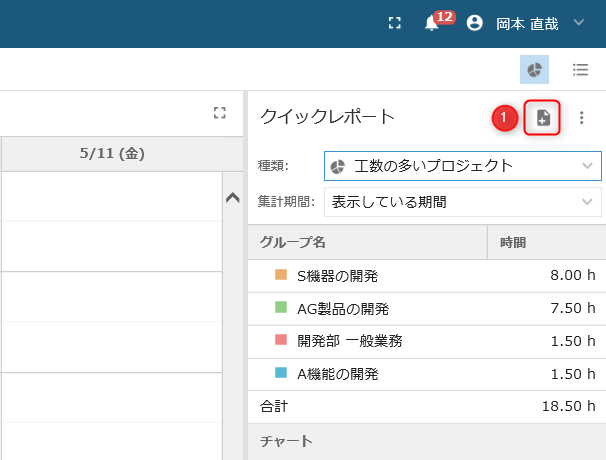Switch to the list view icon

click(580, 70)
